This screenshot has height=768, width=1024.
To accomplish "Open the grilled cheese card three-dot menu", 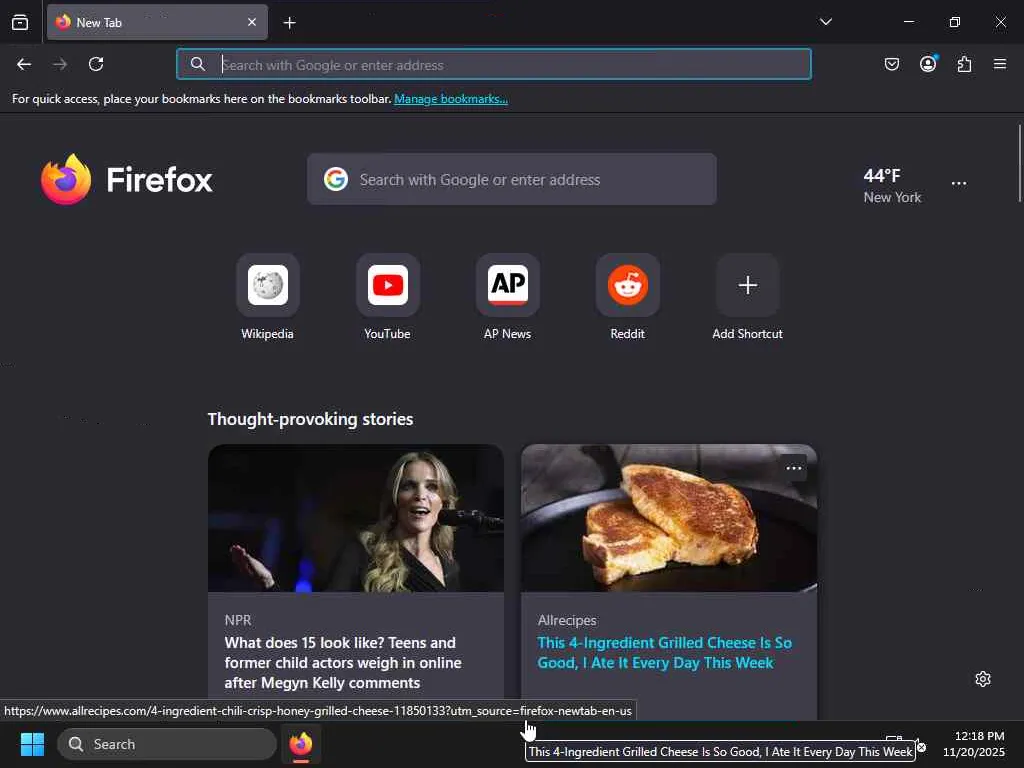I will tap(793, 468).
